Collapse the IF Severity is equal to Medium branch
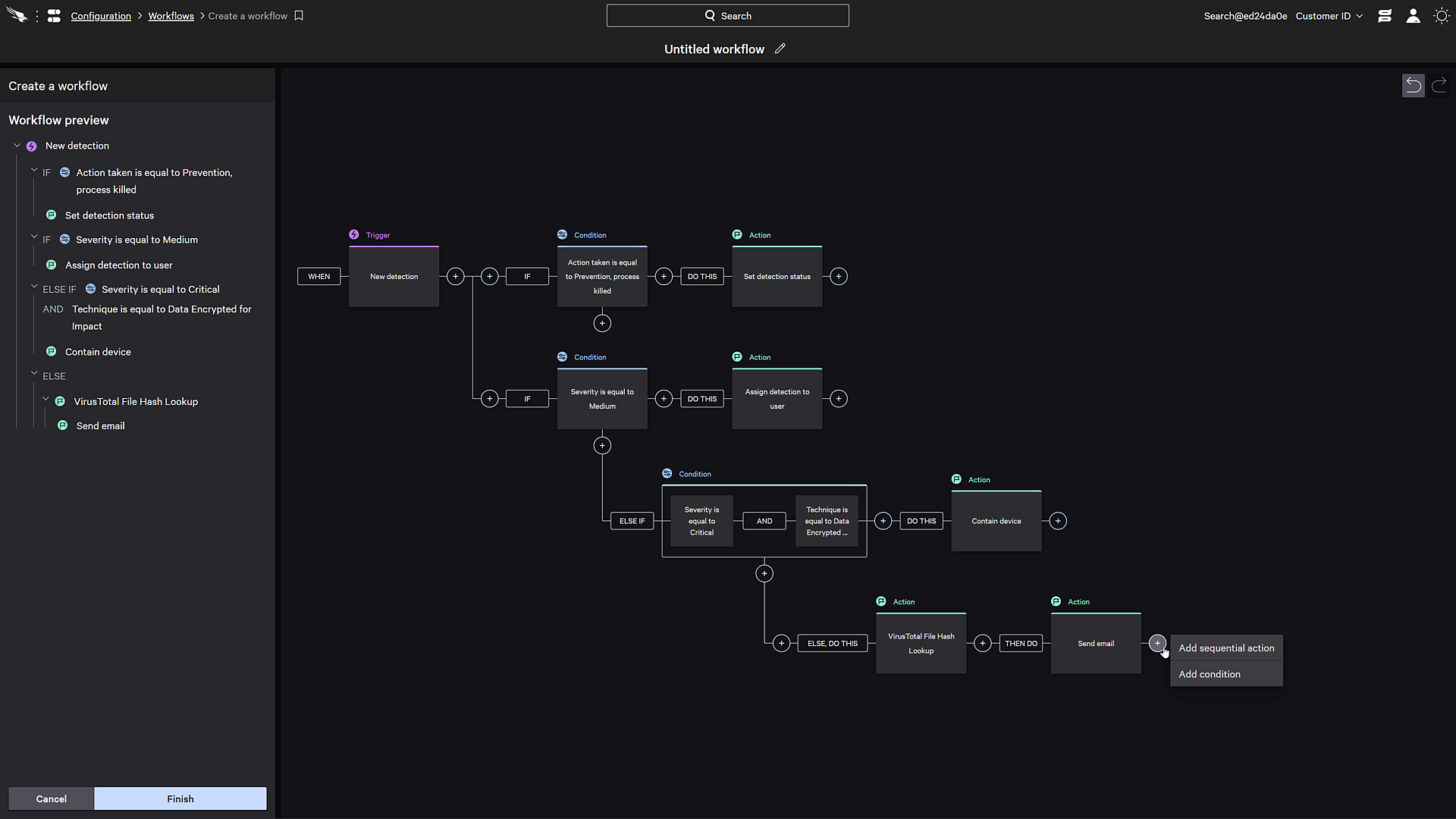Viewport: 1456px width, 819px height. pos(34,237)
